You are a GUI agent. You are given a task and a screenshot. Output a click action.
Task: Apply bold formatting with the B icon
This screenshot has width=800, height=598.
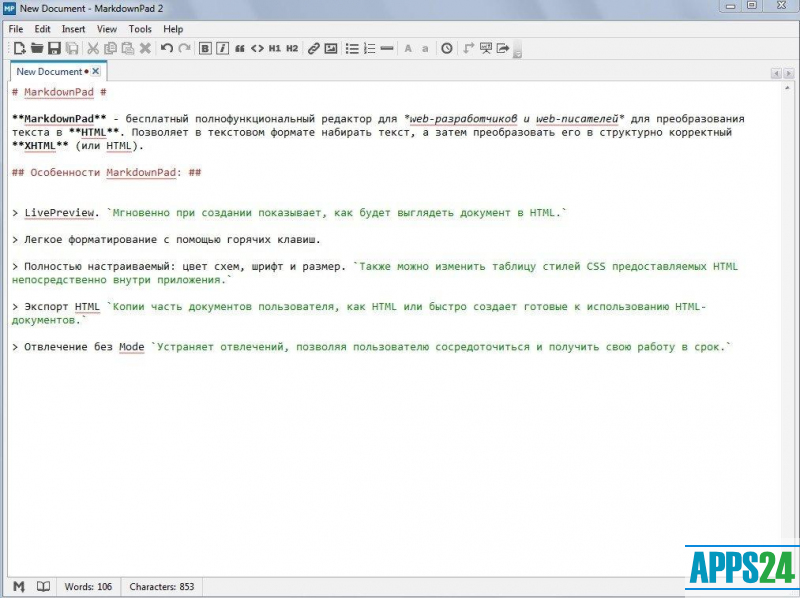point(205,48)
